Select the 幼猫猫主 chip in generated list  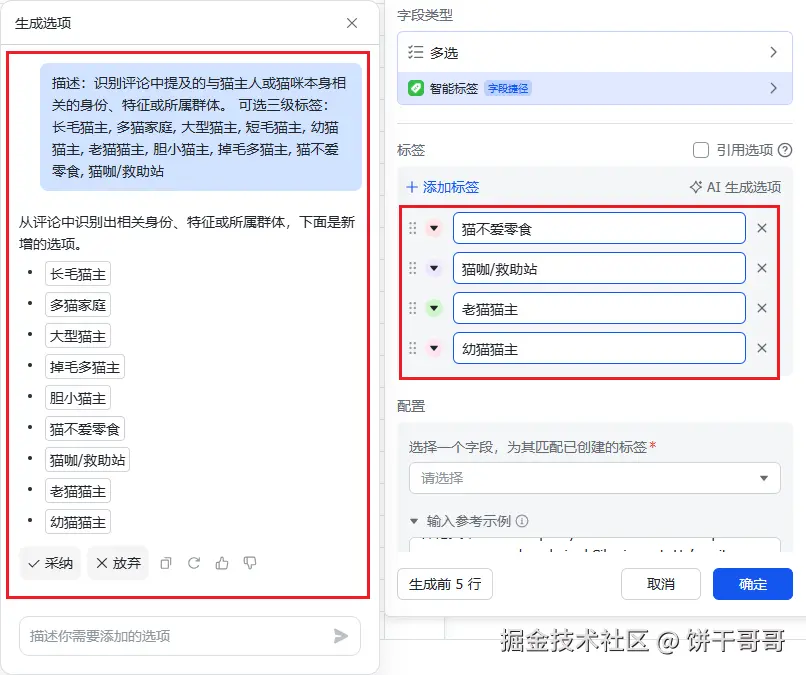[x=78, y=522]
